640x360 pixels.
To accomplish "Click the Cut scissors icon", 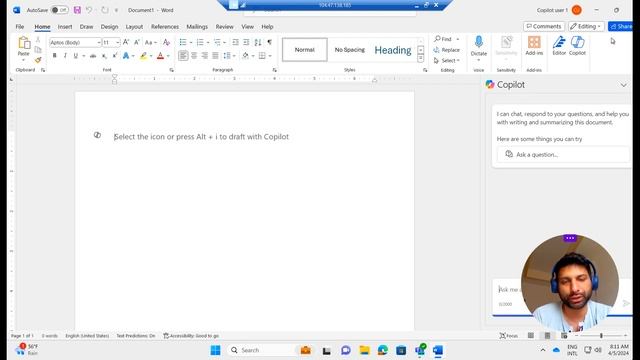I will [38, 40].
